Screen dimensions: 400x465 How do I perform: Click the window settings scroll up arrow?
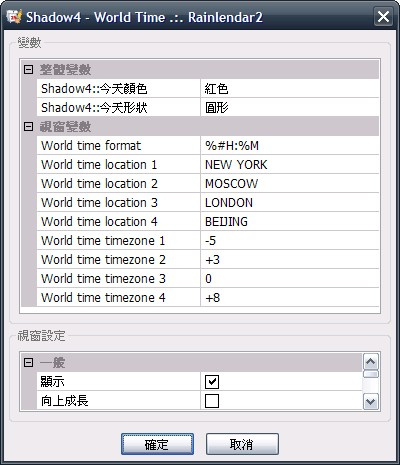point(371,362)
